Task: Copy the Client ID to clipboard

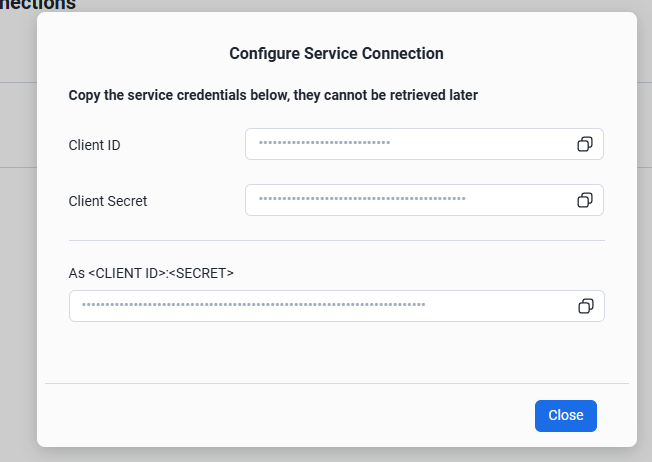Action: coord(585,144)
